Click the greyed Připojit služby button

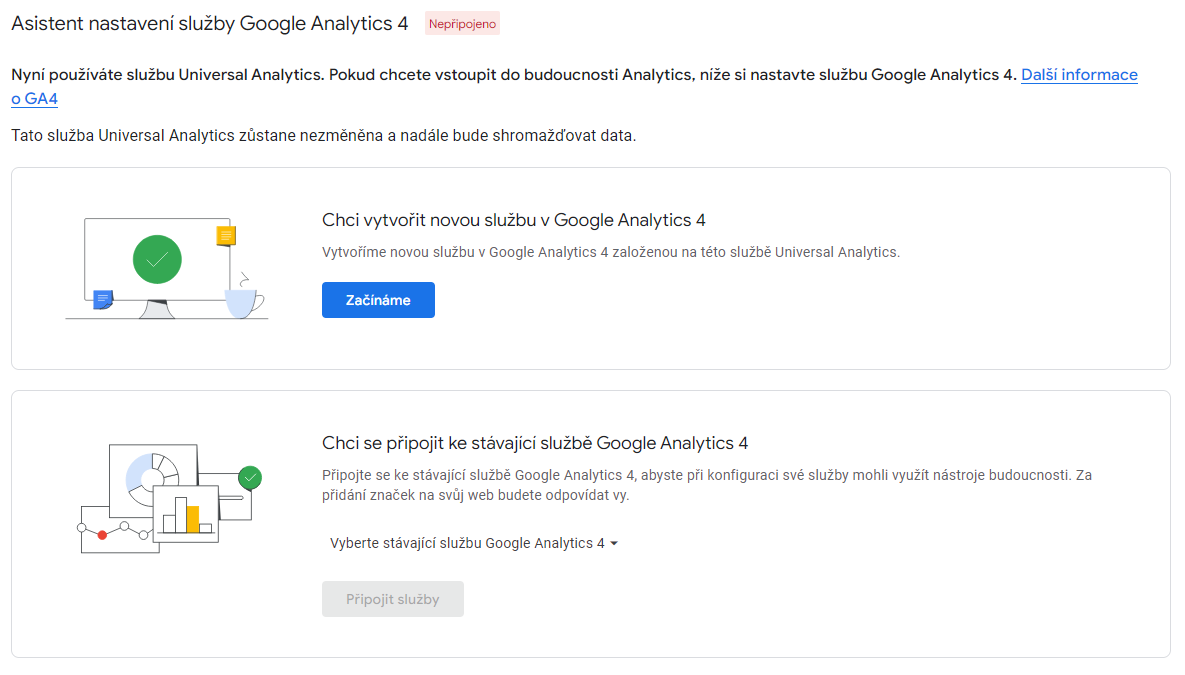393,599
